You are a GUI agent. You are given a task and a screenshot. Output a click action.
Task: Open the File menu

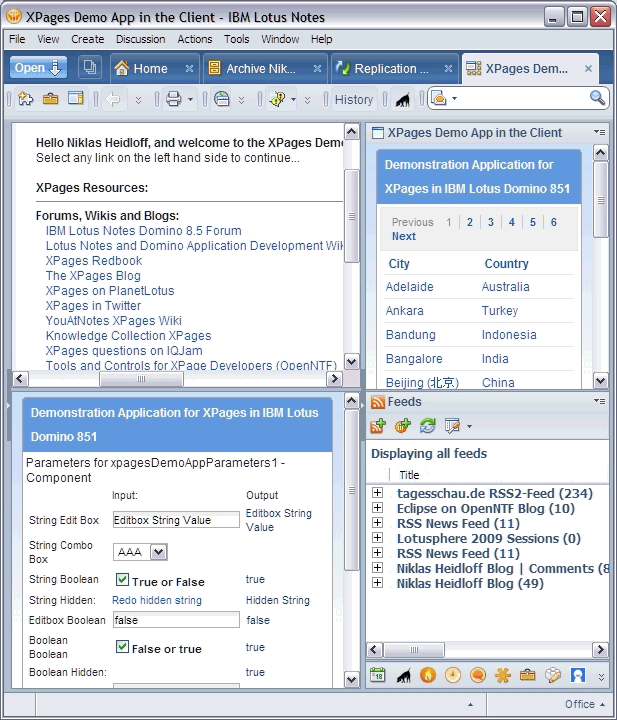click(17, 39)
